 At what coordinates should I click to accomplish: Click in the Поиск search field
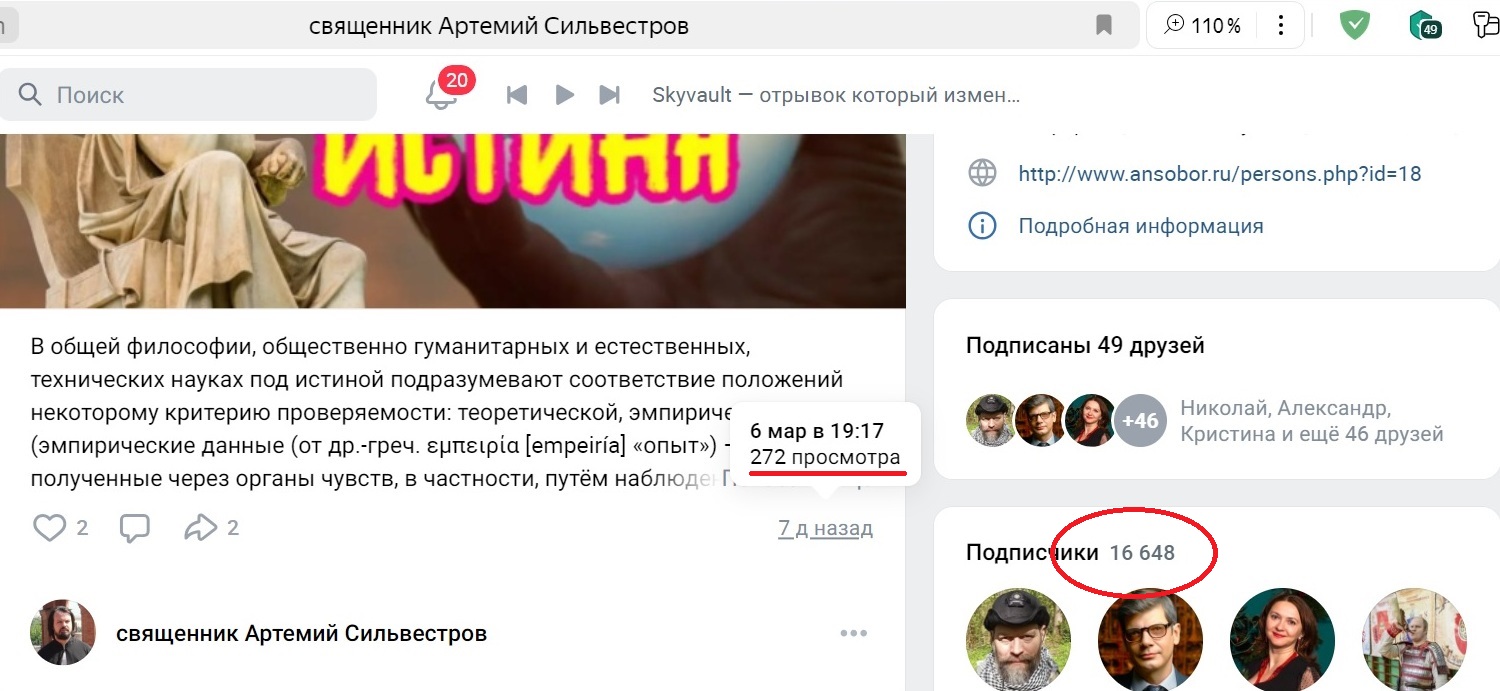[189, 95]
